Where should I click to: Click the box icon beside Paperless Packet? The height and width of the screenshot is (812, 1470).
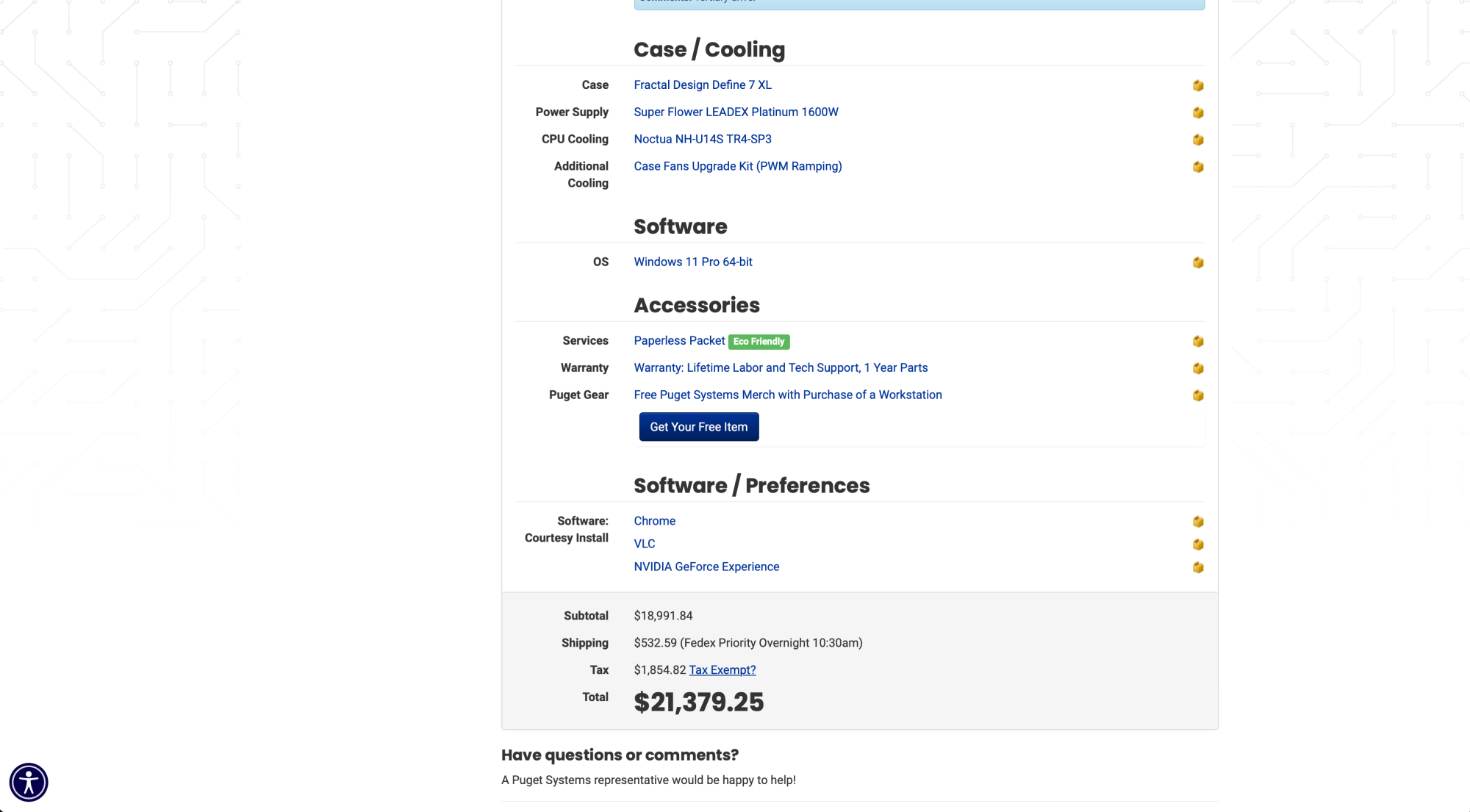[x=1197, y=341]
